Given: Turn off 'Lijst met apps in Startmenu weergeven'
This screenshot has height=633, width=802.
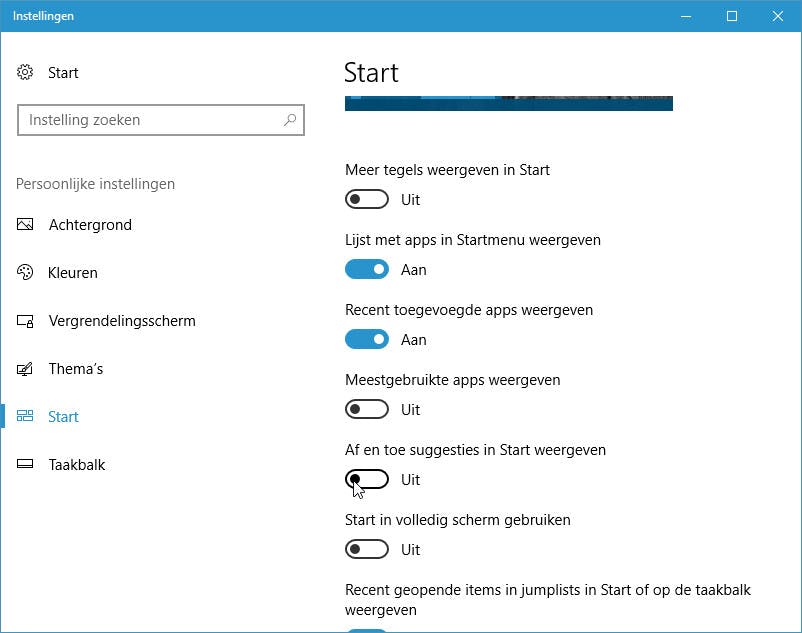Looking at the screenshot, I should coord(367,270).
